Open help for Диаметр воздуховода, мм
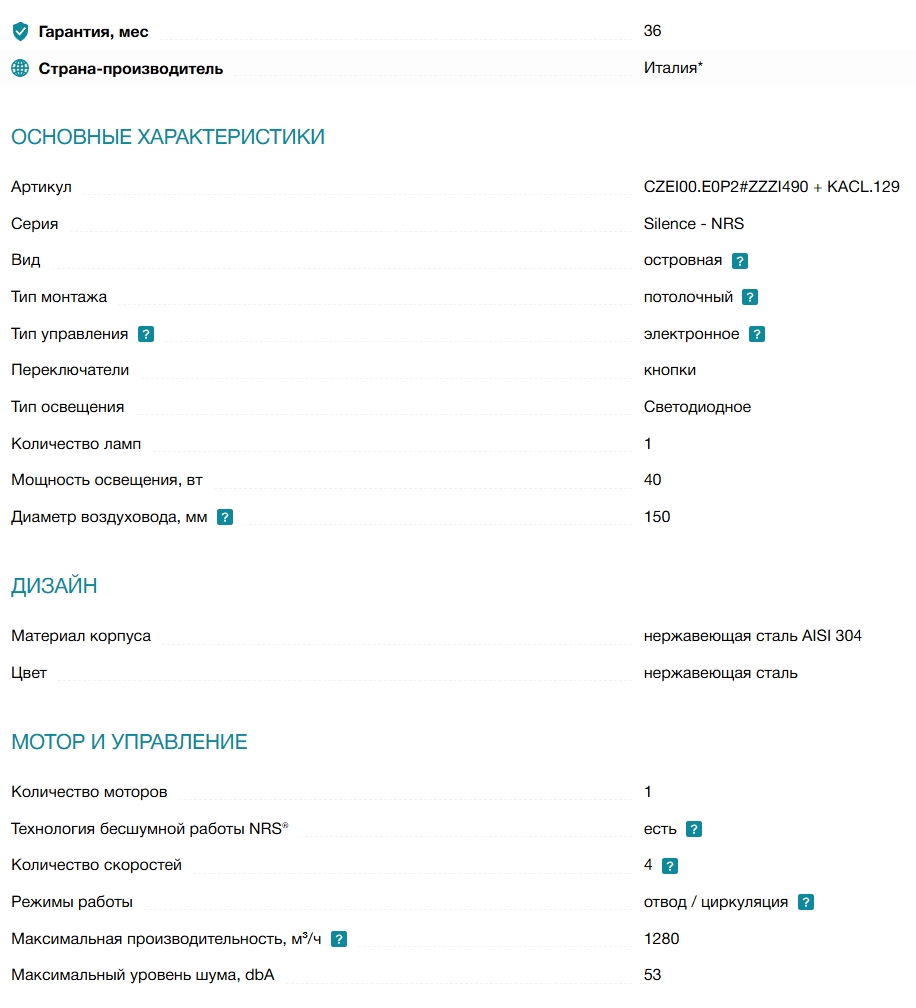Viewport: 916px width, 1008px height. (225, 518)
